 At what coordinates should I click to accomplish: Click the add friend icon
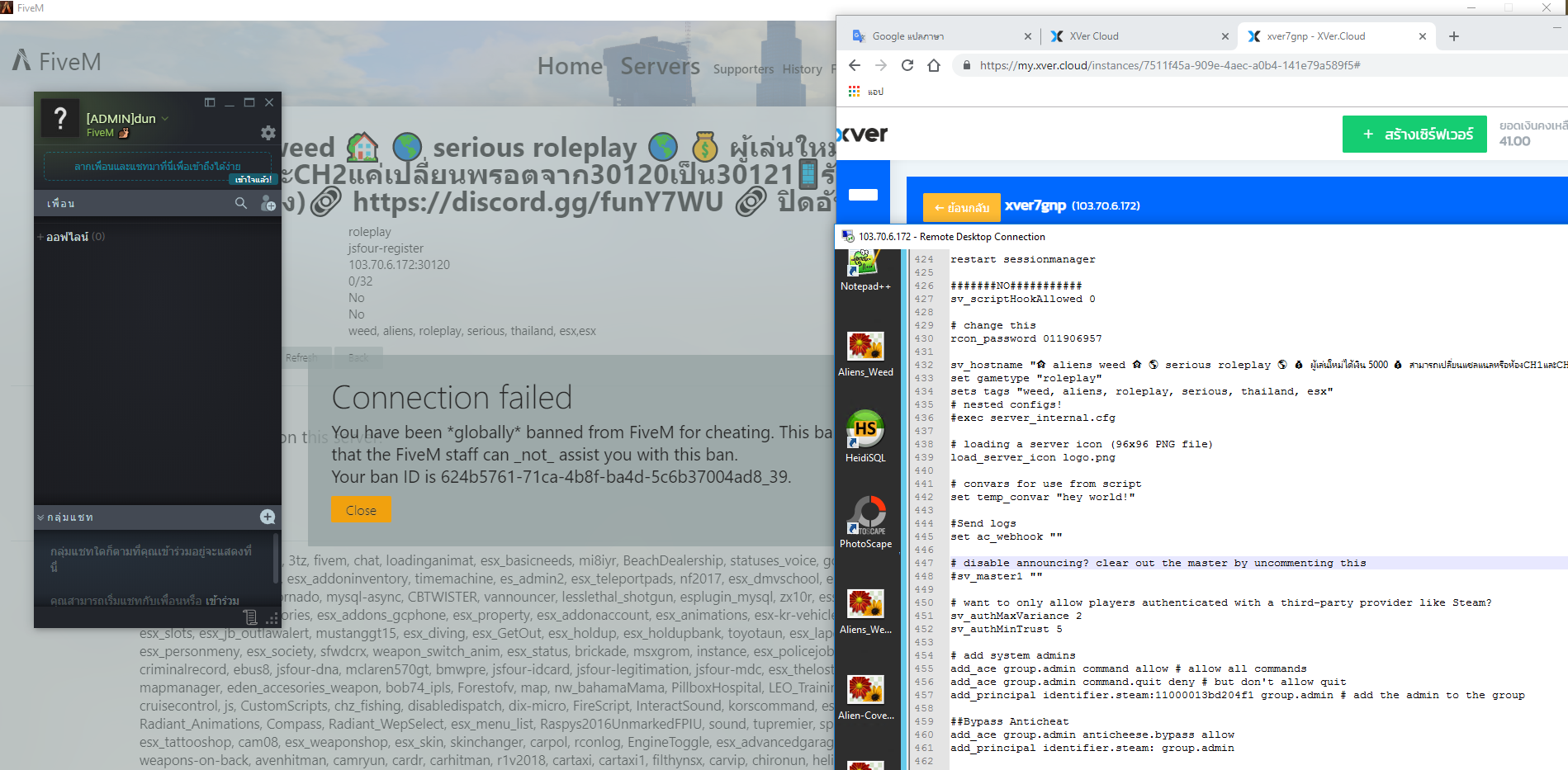click(x=268, y=203)
